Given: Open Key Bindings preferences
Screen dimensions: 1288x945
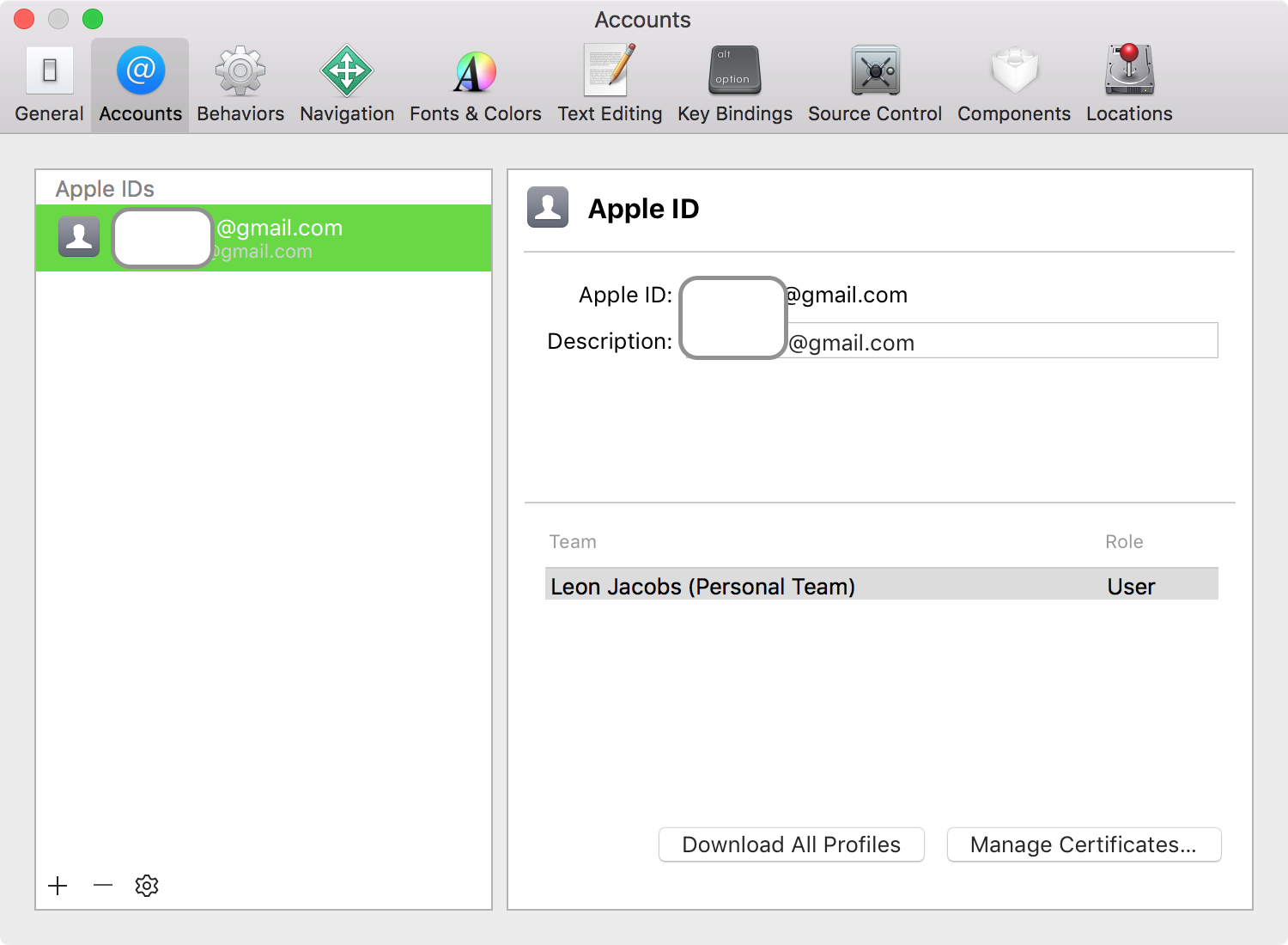Looking at the screenshot, I should pyautogui.click(x=734, y=83).
